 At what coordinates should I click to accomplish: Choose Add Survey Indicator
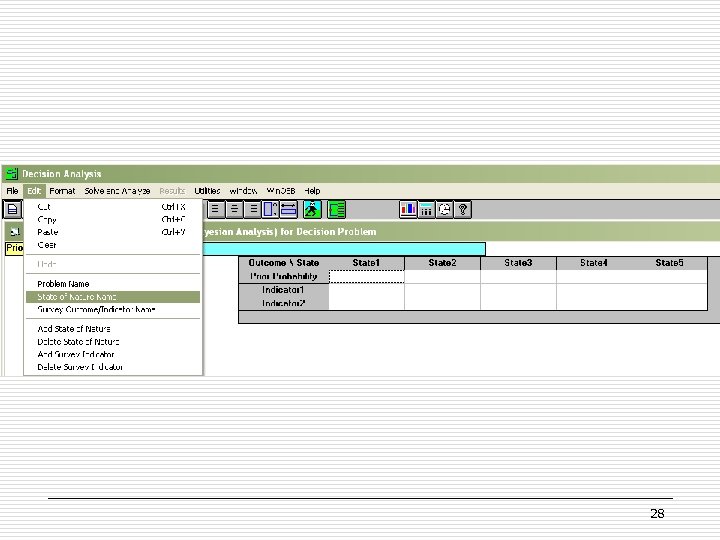click(113, 354)
